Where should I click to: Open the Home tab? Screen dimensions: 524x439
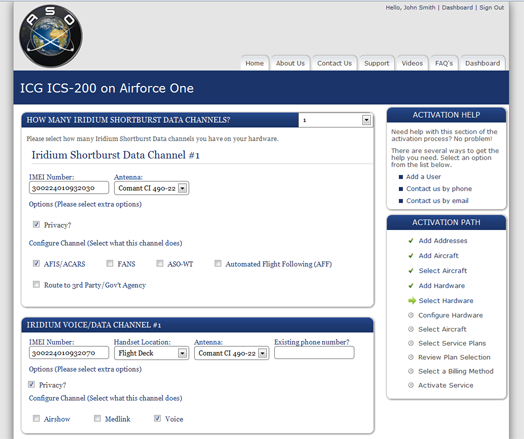tap(255, 63)
